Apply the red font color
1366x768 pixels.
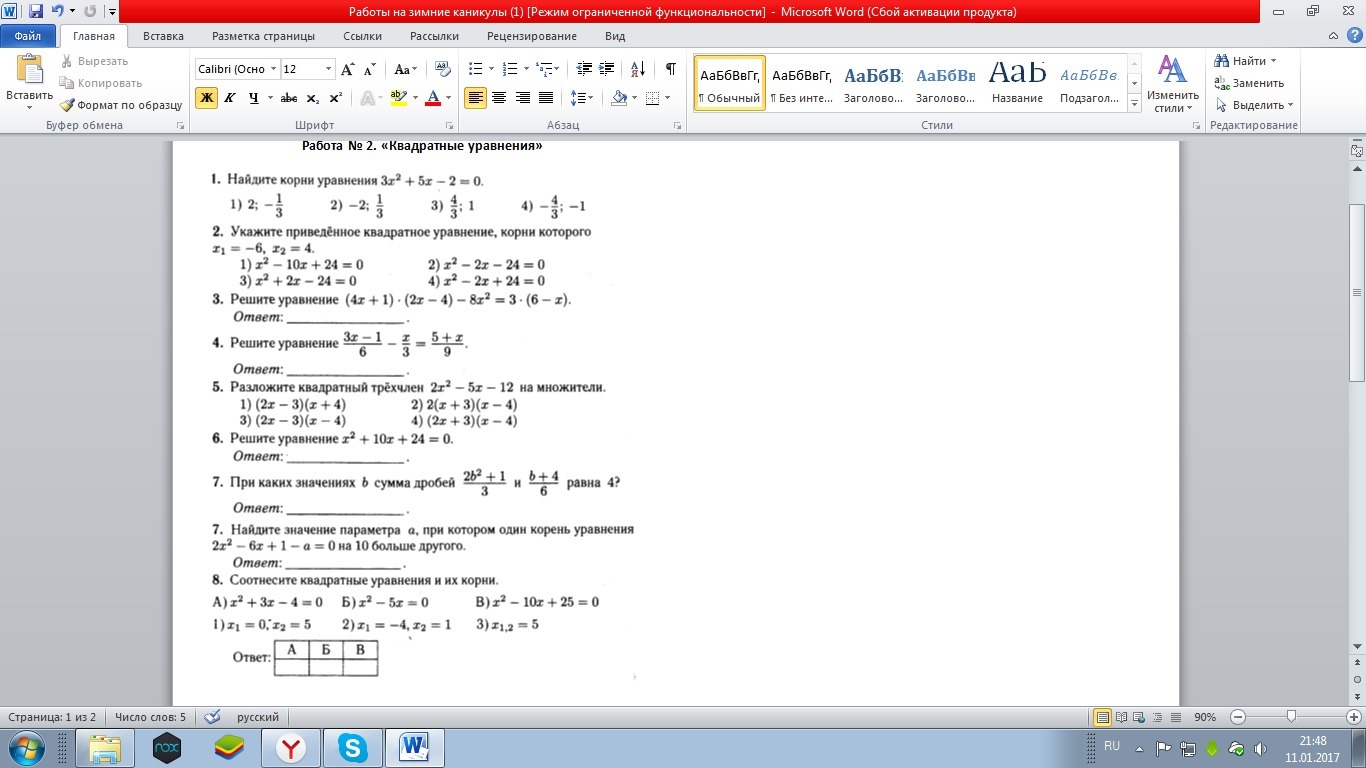(433, 98)
